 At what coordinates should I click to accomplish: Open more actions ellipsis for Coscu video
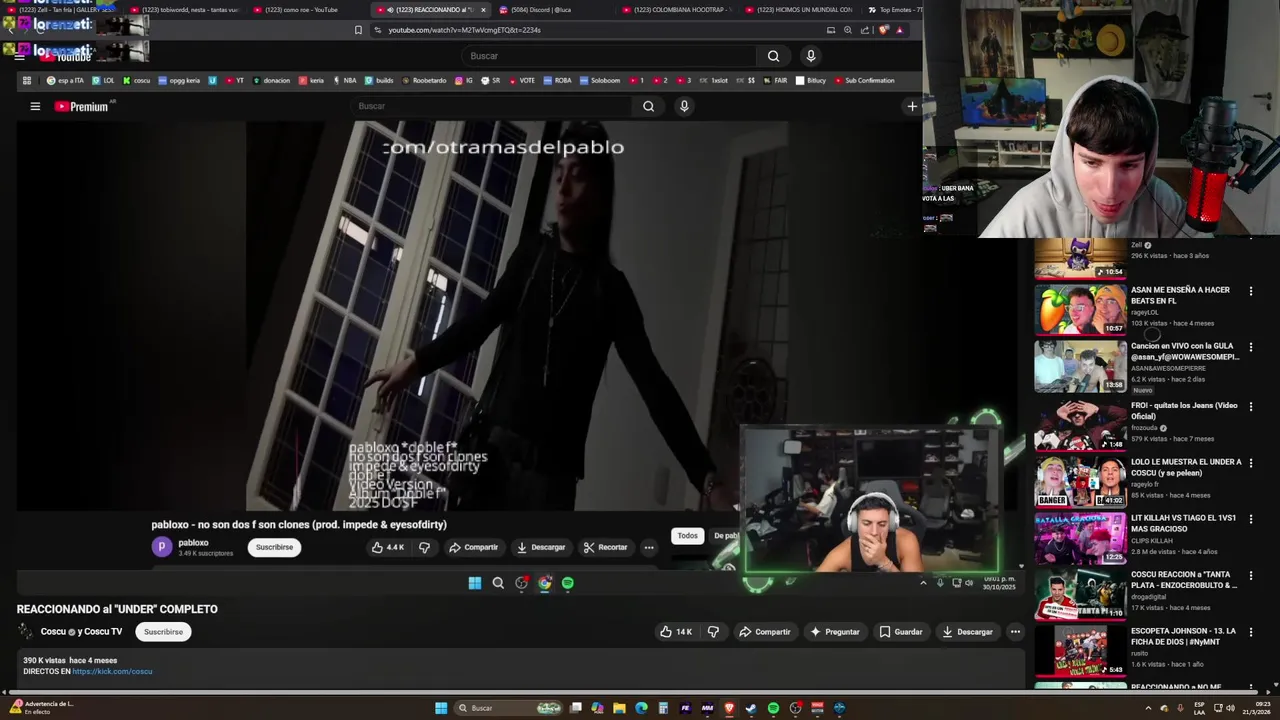tap(1015, 632)
